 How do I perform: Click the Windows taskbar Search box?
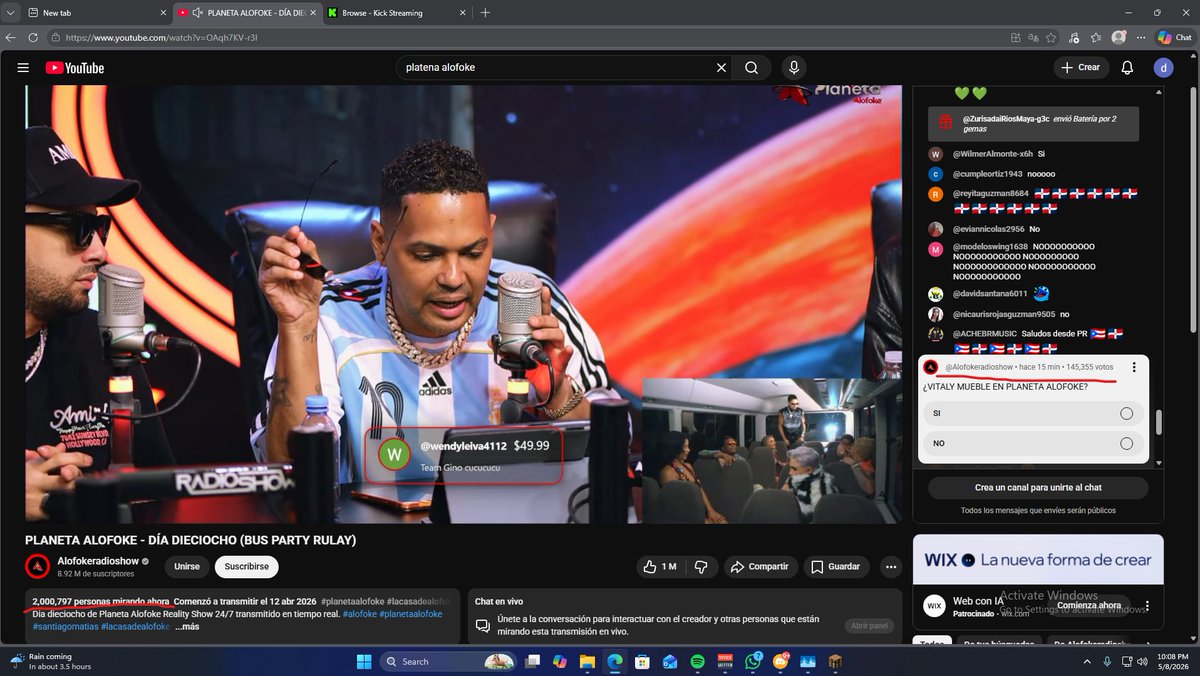(x=447, y=661)
